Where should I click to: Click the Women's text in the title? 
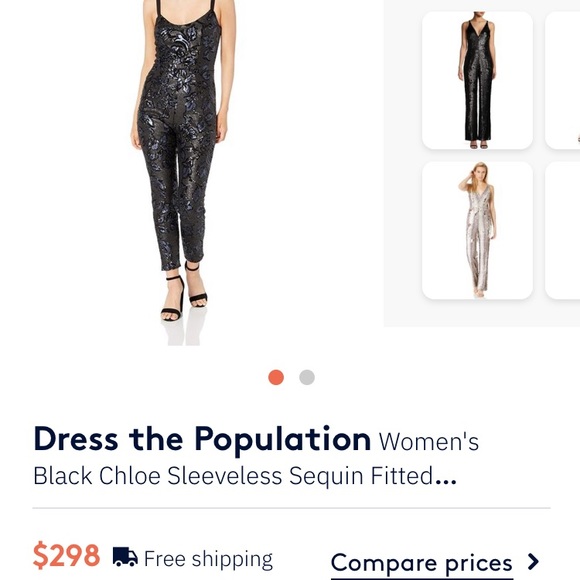coord(429,441)
